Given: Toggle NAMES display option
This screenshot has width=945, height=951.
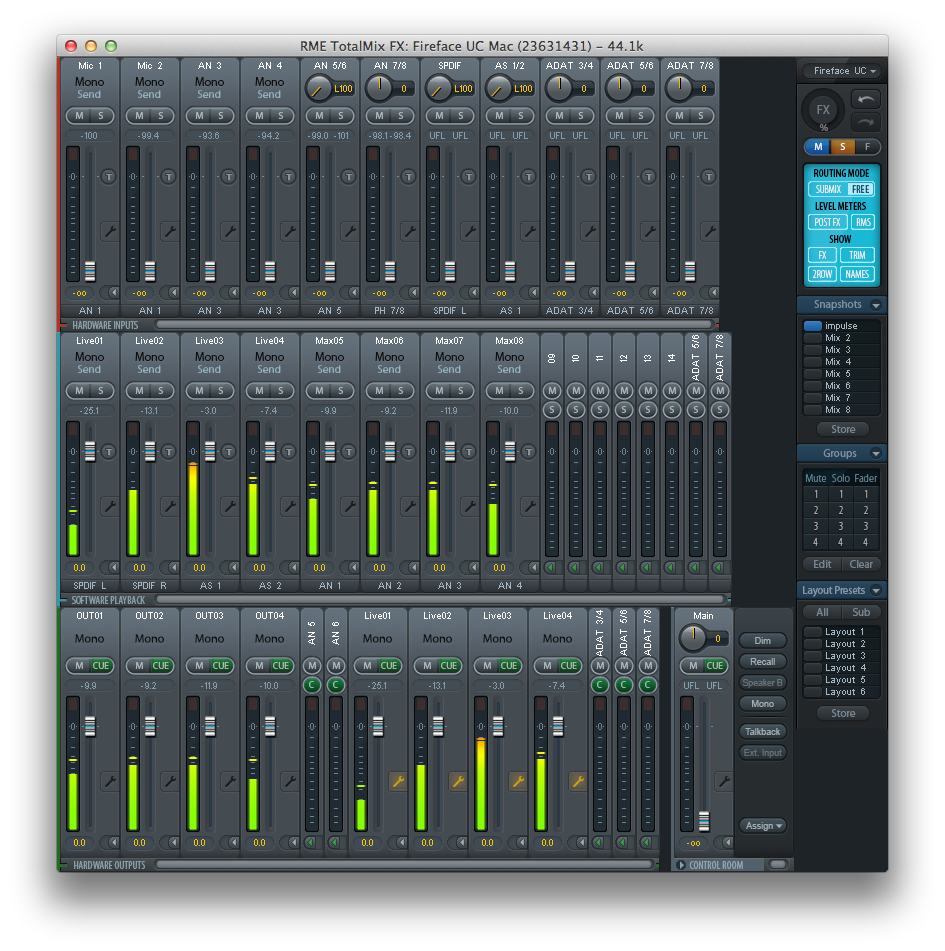Looking at the screenshot, I should (857, 274).
